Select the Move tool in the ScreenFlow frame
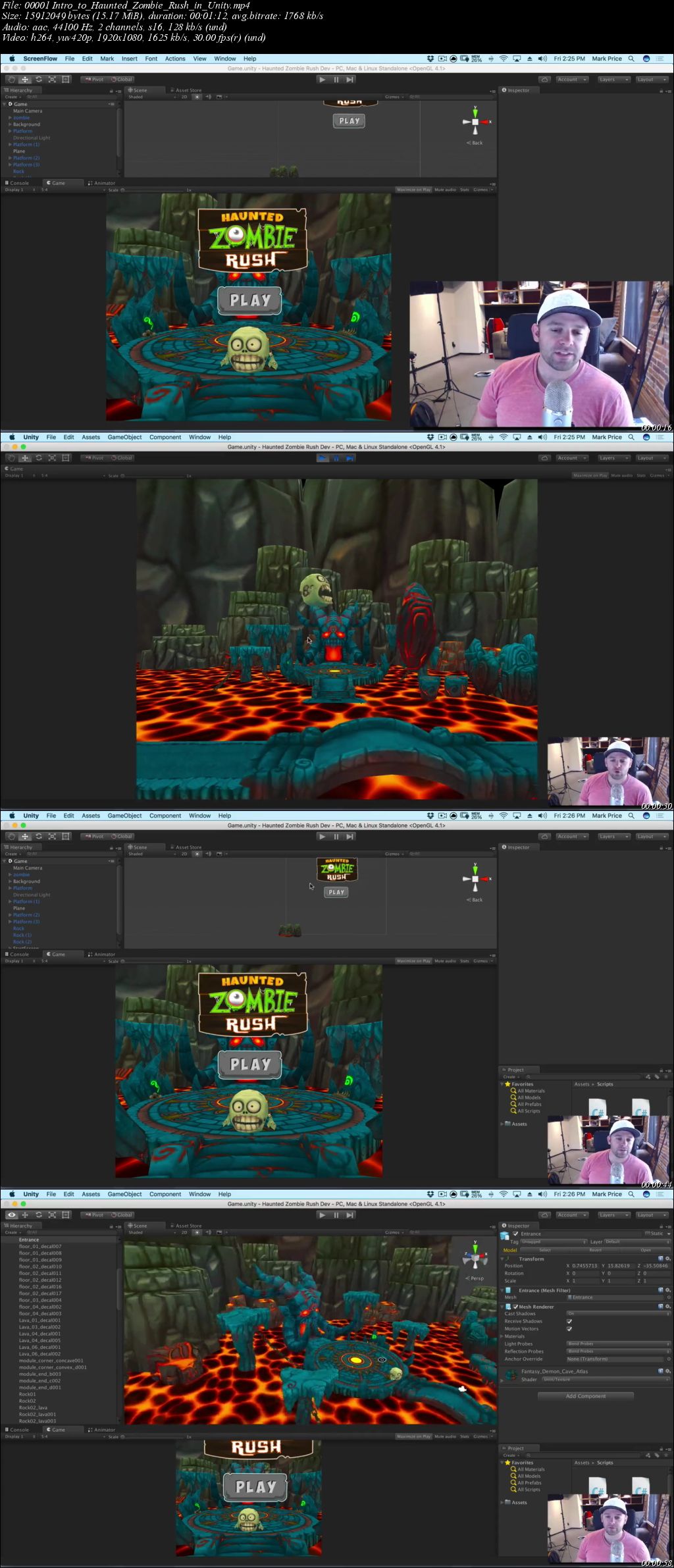The height and width of the screenshot is (1568, 674). pyautogui.click(x=25, y=80)
